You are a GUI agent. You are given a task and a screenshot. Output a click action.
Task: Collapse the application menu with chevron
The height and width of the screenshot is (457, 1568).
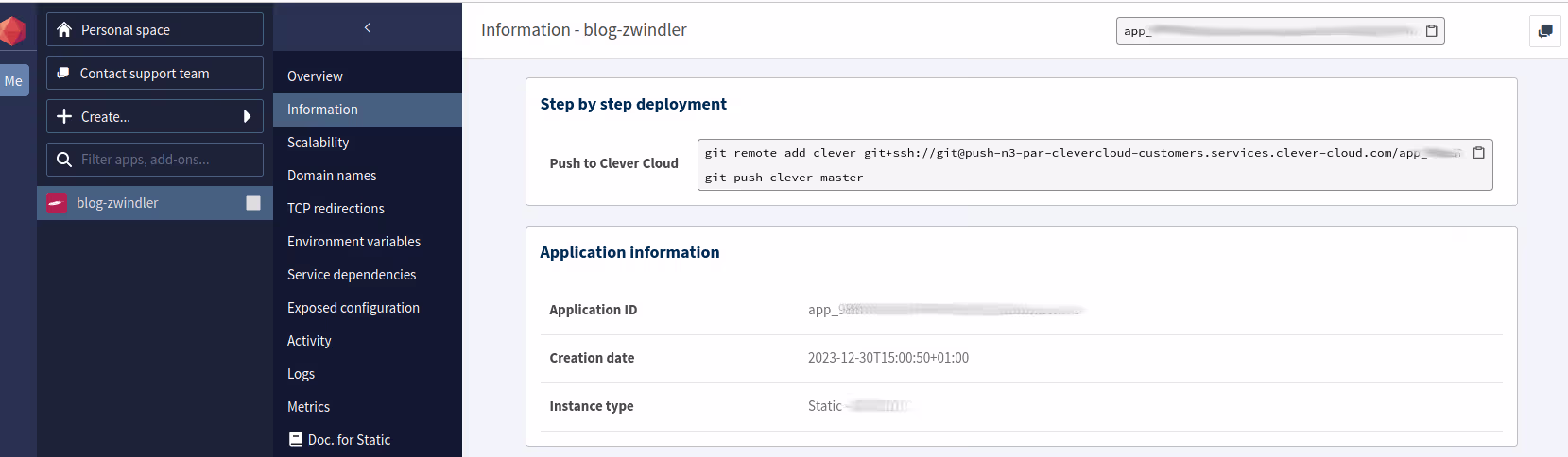pos(368,27)
